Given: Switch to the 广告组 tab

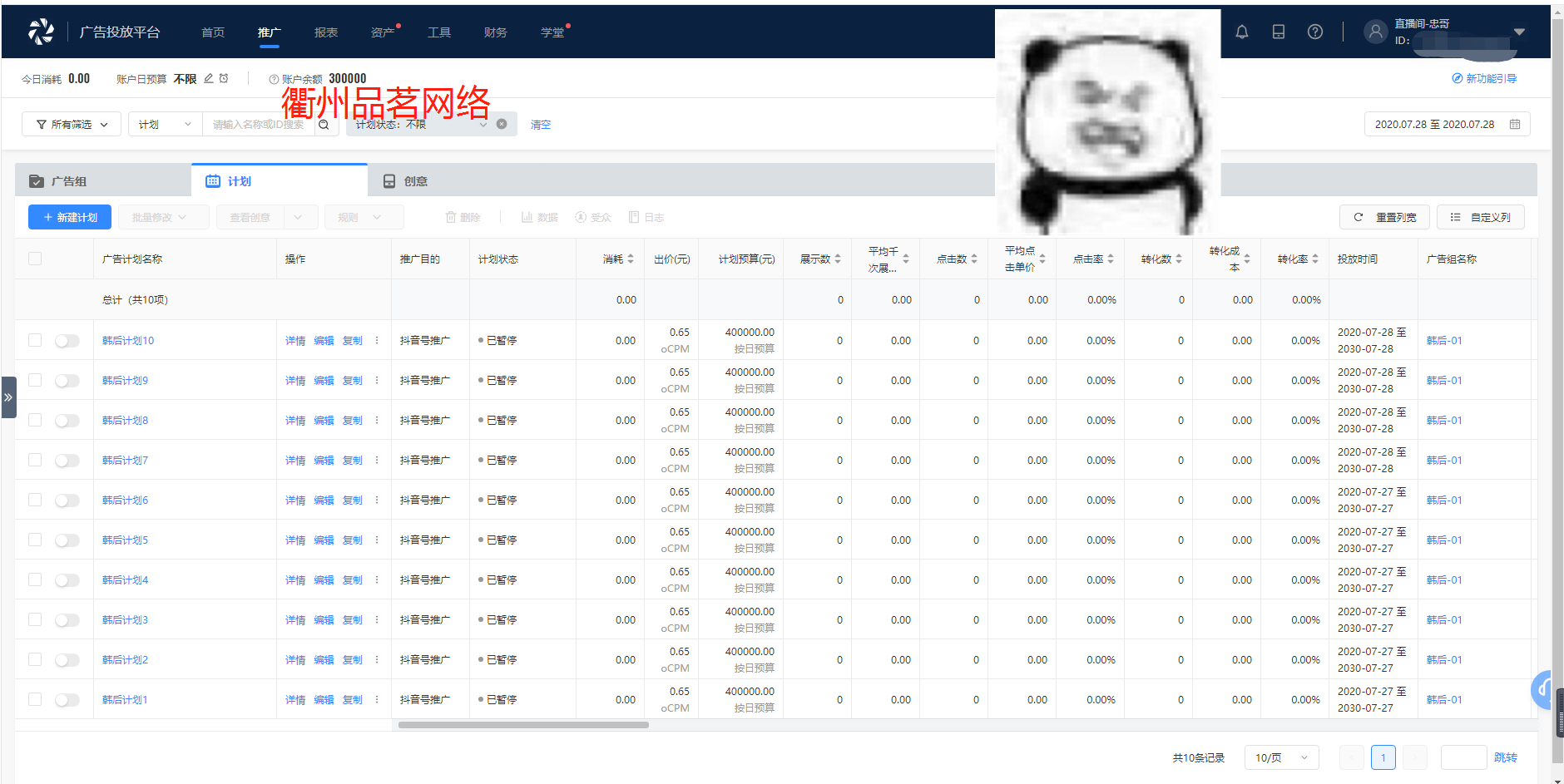Looking at the screenshot, I should tap(68, 181).
